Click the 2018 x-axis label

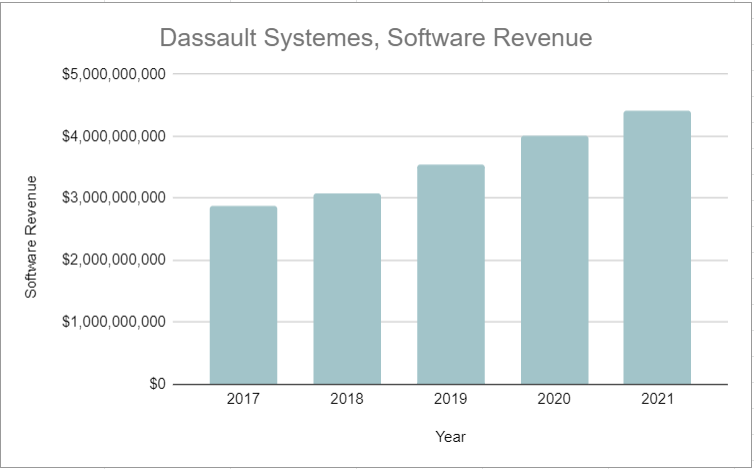coord(347,399)
